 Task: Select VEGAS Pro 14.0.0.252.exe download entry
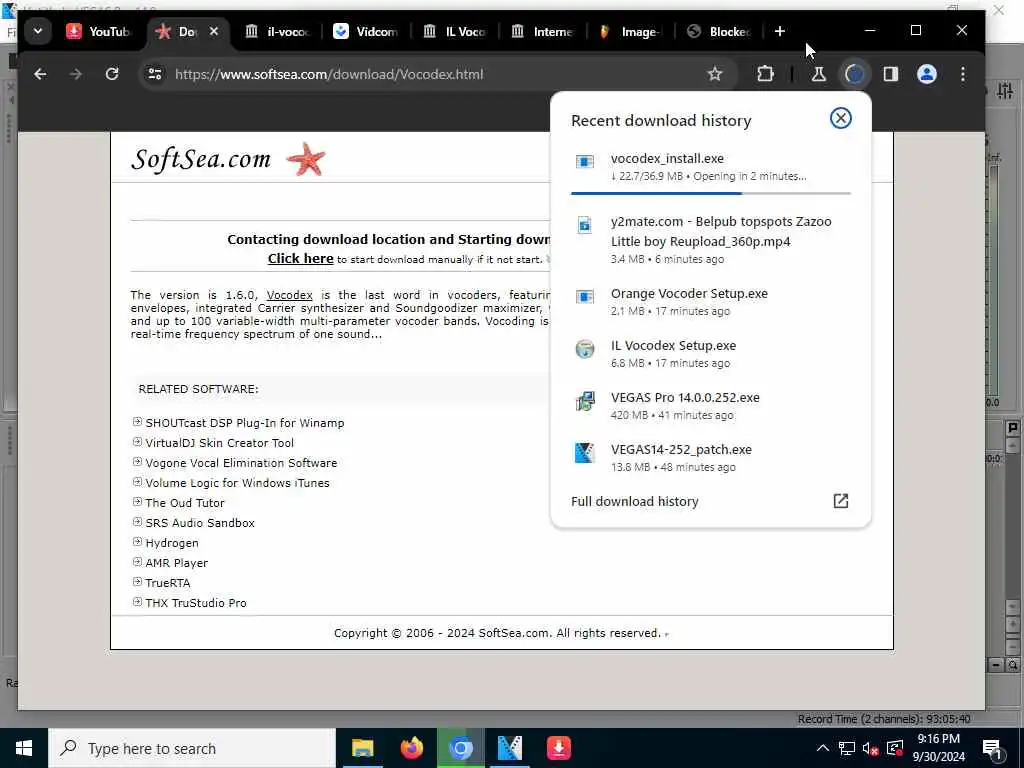pos(711,406)
